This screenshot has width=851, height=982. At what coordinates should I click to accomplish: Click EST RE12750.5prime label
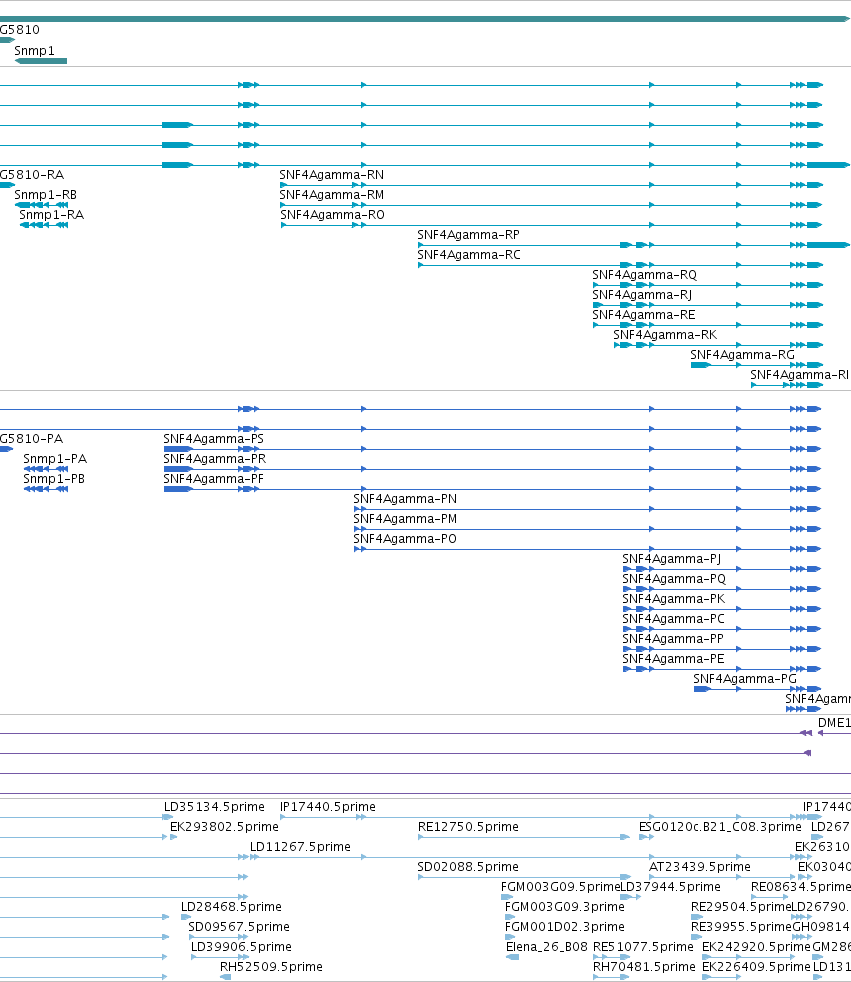click(468, 827)
